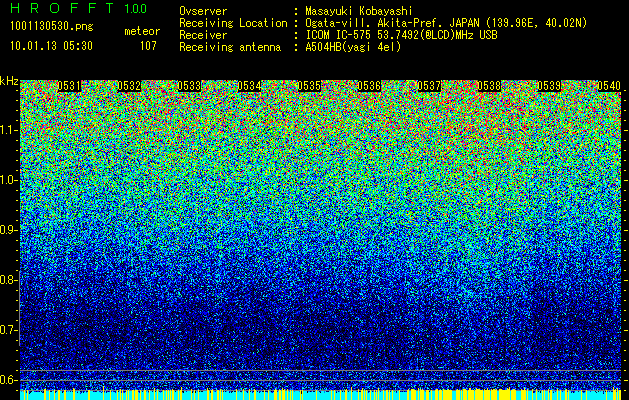Click the 0.9 kHz axis label
The height and width of the screenshot is (400, 629).
8,230
